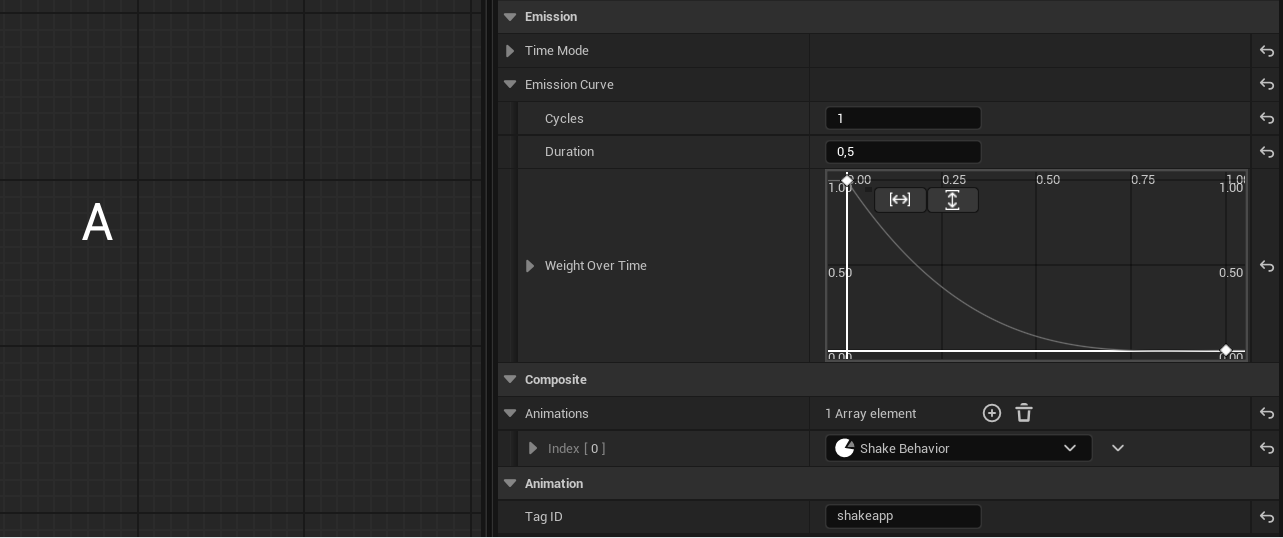Click the fit curve horizontally icon
Image resolution: width=1283 pixels, height=538 pixels.
tap(900, 200)
